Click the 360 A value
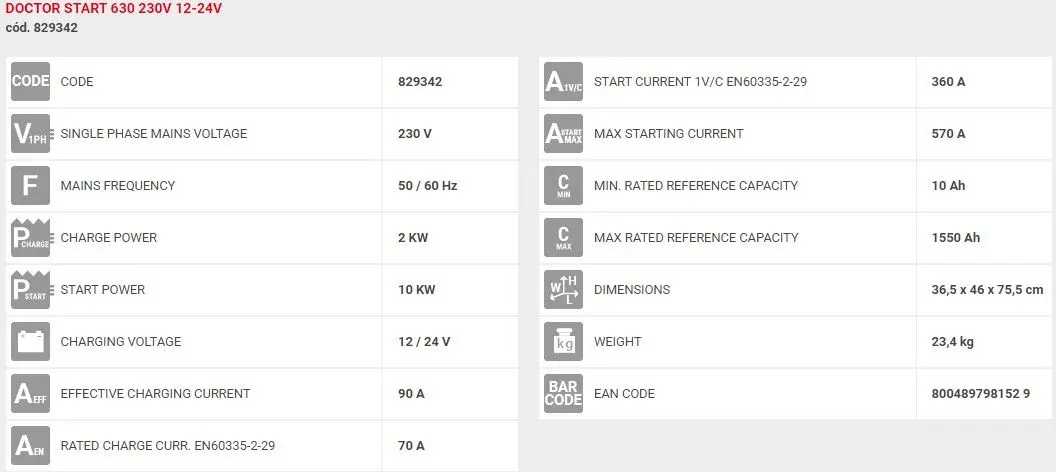The width and height of the screenshot is (1056, 472). coord(948,81)
